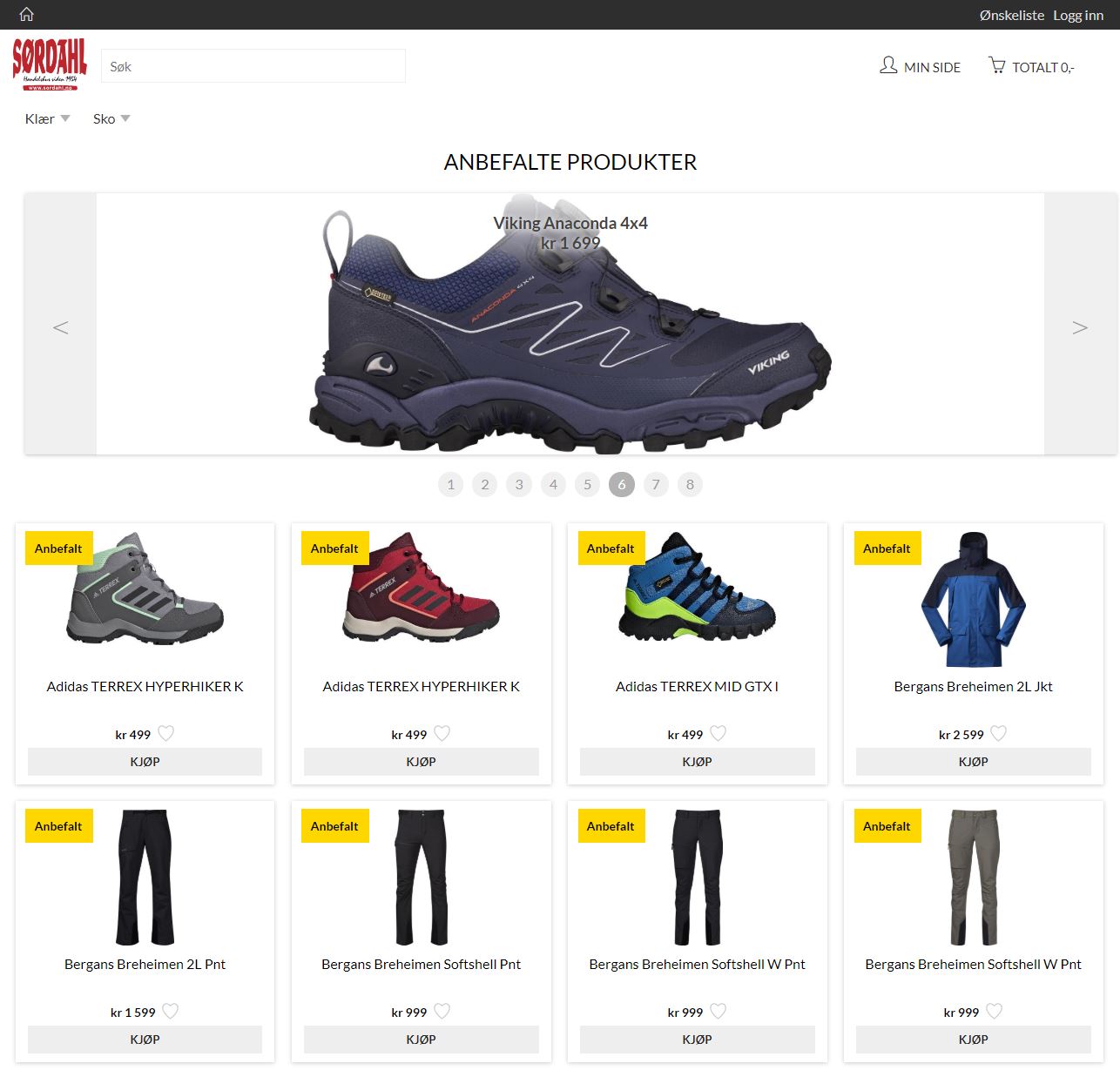
Task: Expand the Klær category dropdown
Action: pos(47,119)
